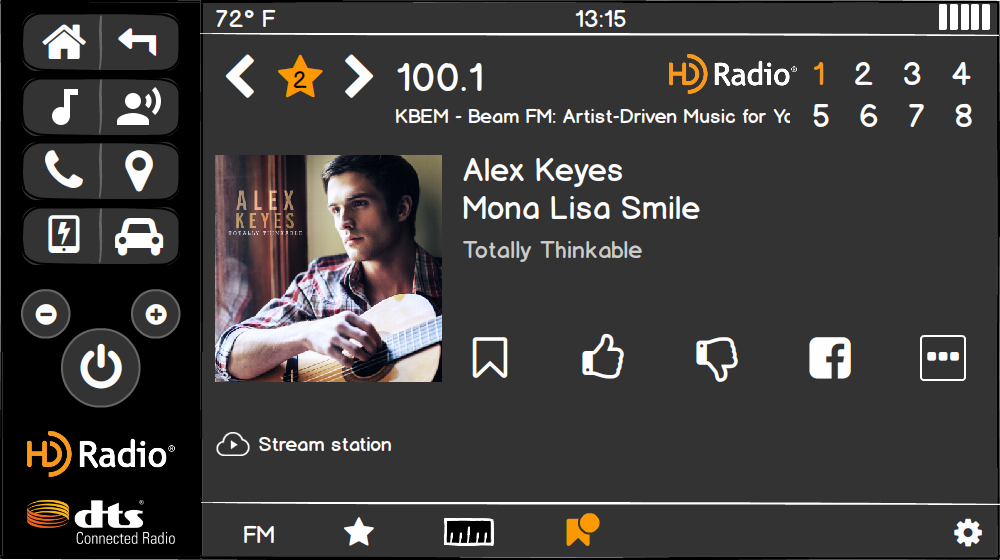This screenshot has width=1000, height=560.
Task: Open the Home screen icon
Action: click(x=63, y=42)
